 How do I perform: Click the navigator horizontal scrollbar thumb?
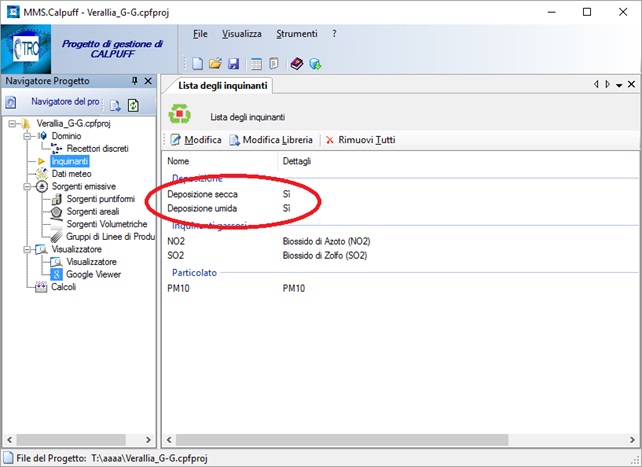click(x=70, y=440)
